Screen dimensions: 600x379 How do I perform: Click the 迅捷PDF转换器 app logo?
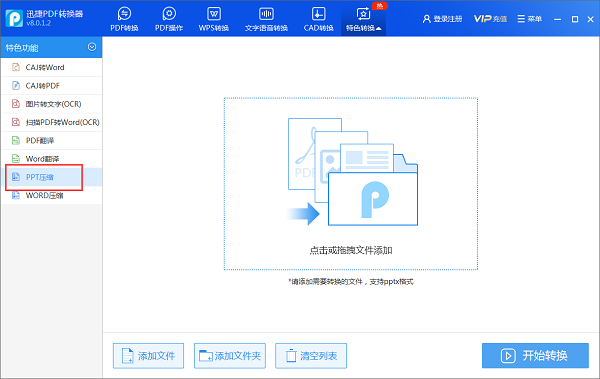(x=14, y=18)
